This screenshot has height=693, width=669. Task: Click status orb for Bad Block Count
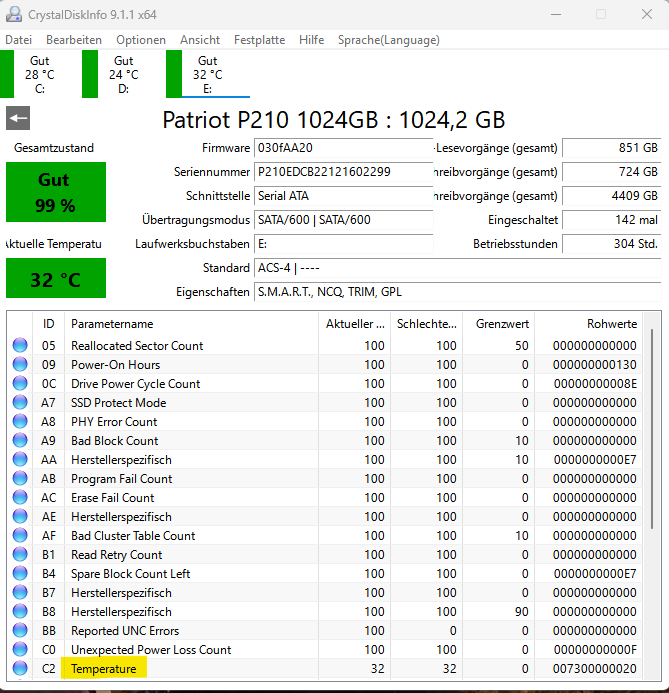[20, 440]
